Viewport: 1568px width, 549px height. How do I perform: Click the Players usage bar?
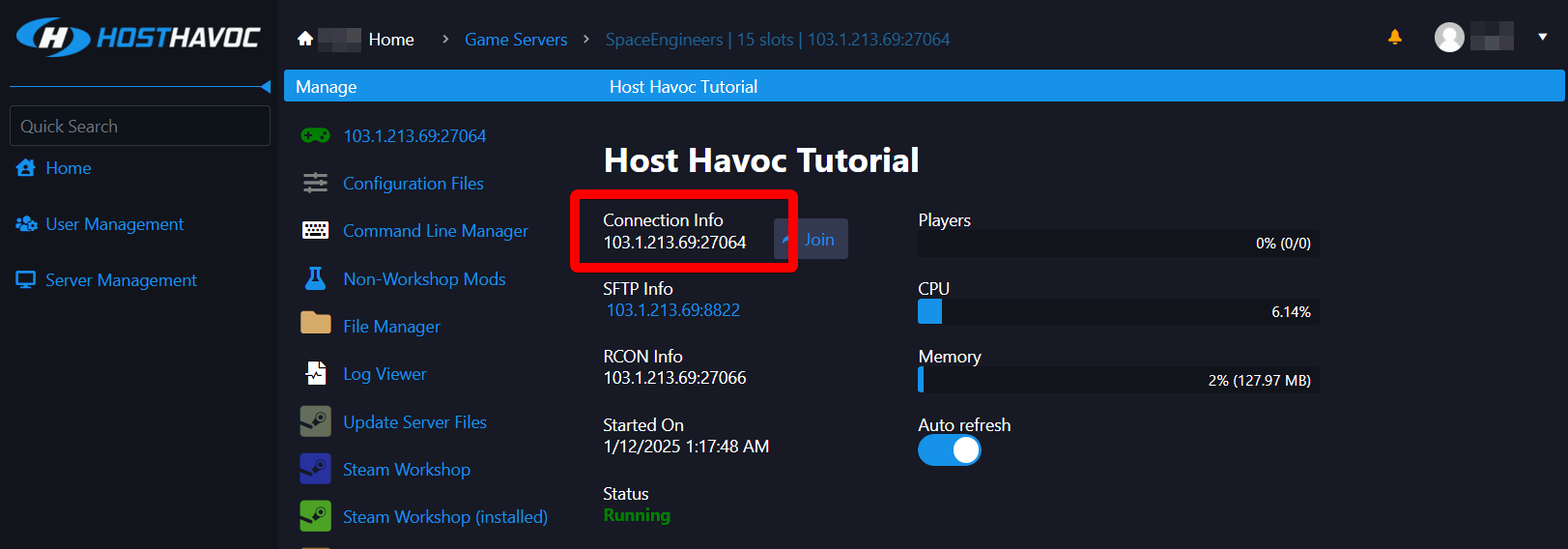click(x=1118, y=244)
